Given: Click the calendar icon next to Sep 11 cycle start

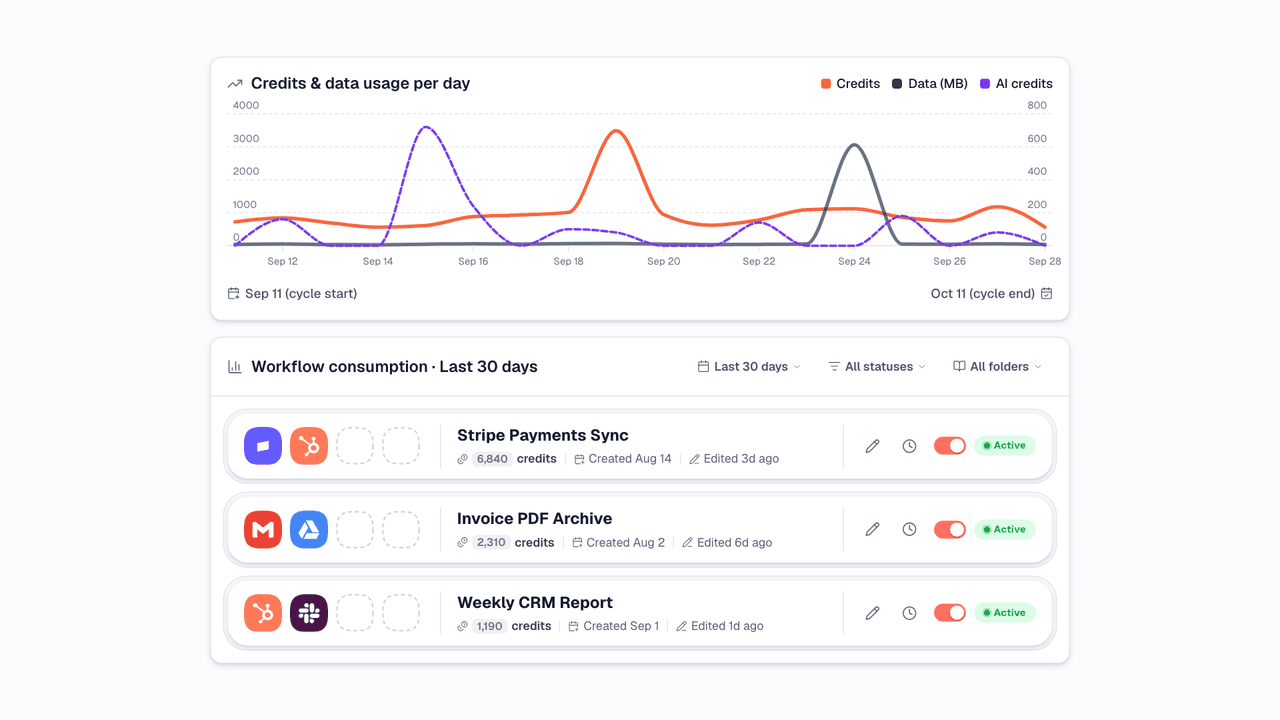Looking at the screenshot, I should [234, 294].
